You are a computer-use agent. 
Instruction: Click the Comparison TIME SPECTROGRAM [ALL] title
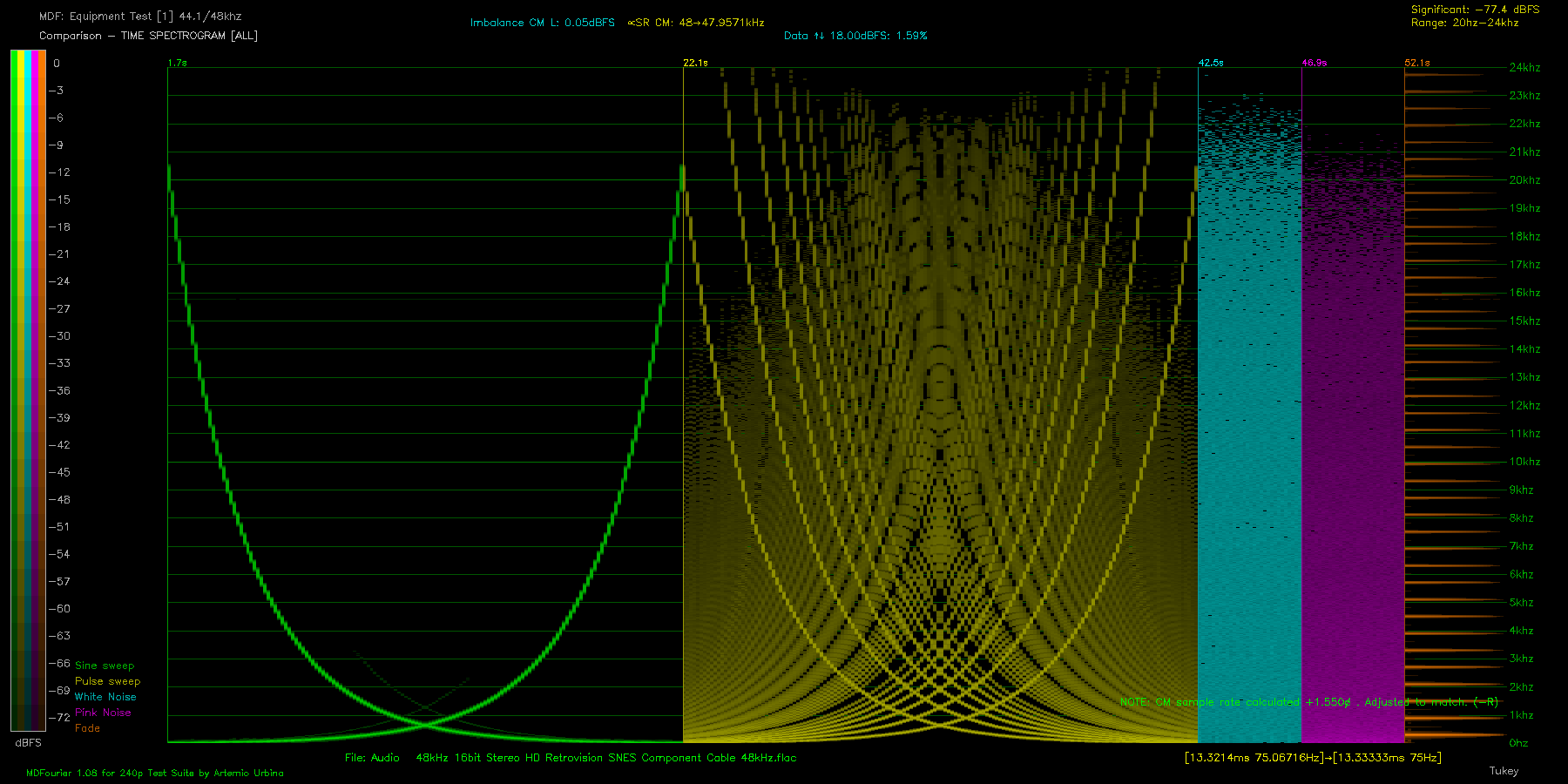148,36
